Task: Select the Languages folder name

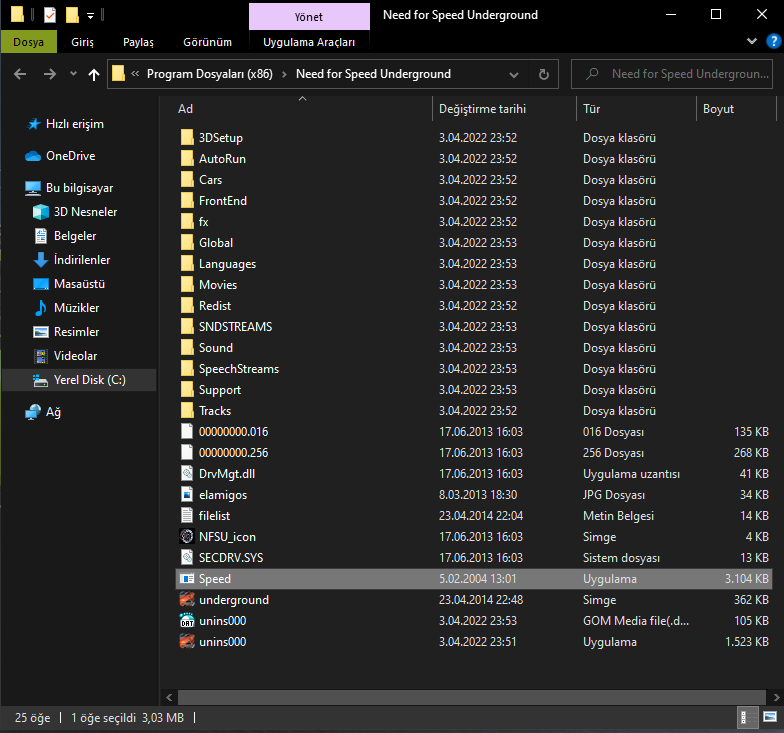Action: [228, 264]
